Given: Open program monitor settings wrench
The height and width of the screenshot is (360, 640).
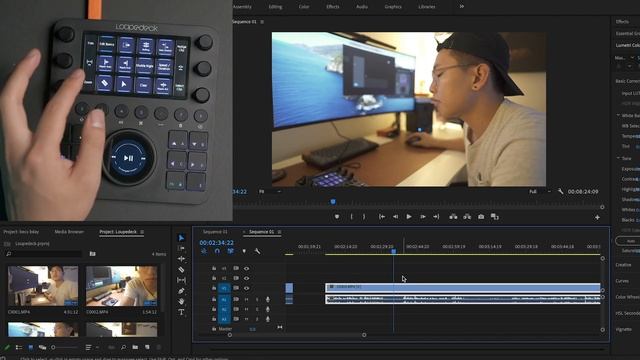Looking at the screenshot, I should [560, 191].
